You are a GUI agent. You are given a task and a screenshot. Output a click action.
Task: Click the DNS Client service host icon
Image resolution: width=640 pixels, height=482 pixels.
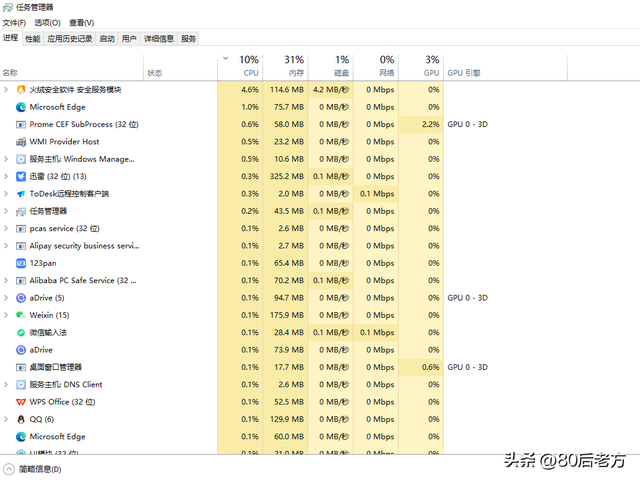21,384
